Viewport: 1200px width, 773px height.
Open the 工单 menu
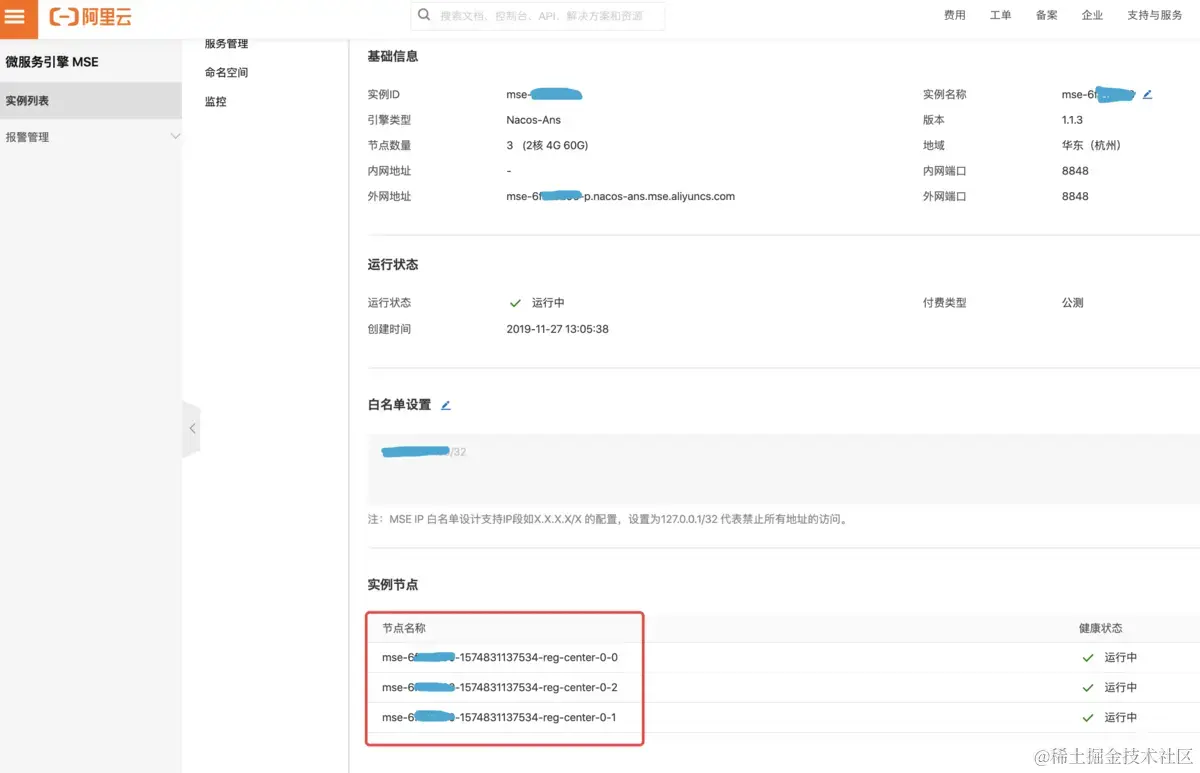click(1001, 15)
